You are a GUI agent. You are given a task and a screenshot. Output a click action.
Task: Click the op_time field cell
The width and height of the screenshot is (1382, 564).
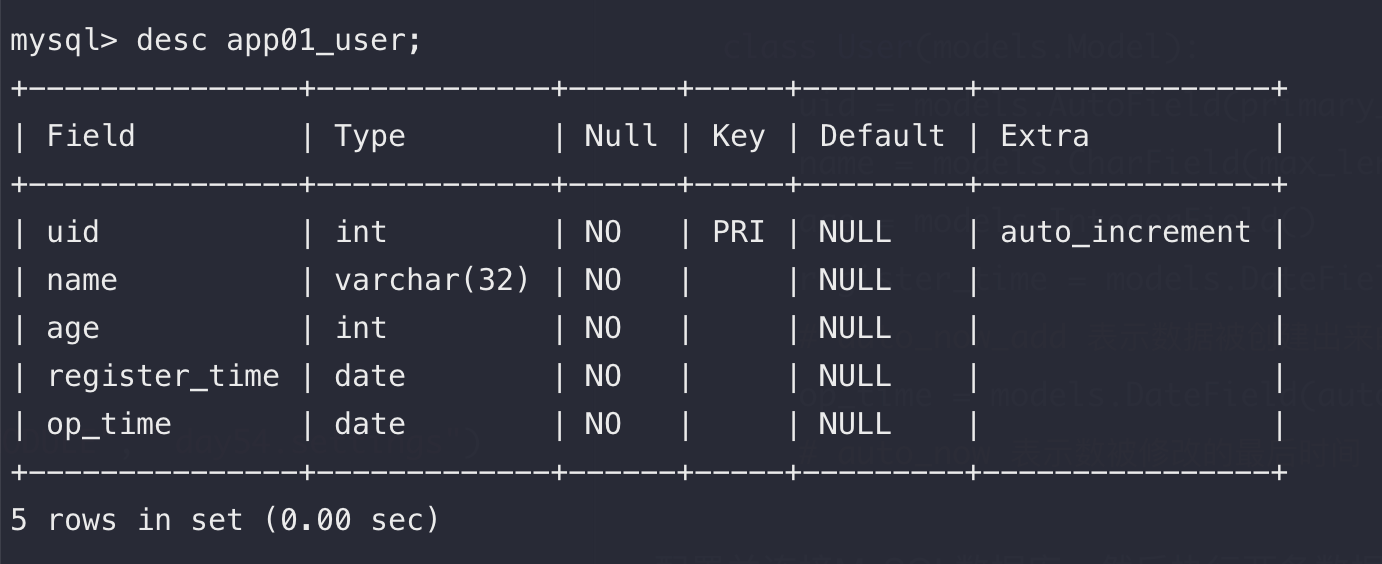click(109, 424)
